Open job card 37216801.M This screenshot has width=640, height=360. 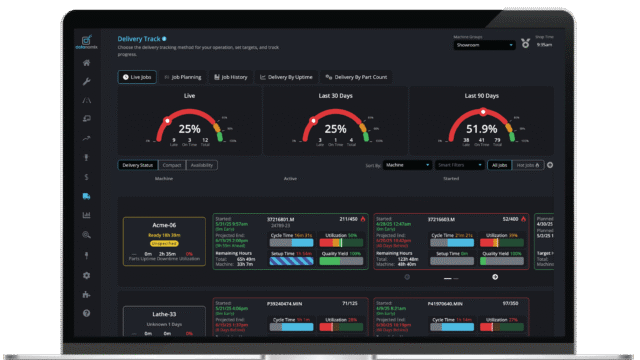tap(291, 241)
